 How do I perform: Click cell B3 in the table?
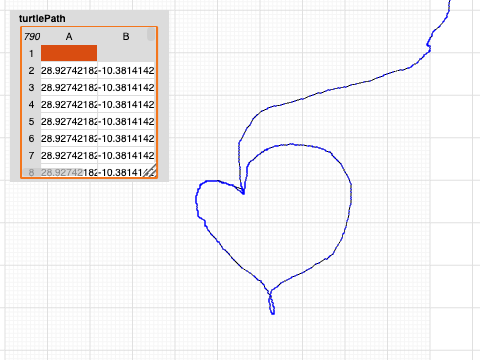[x=126, y=87]
